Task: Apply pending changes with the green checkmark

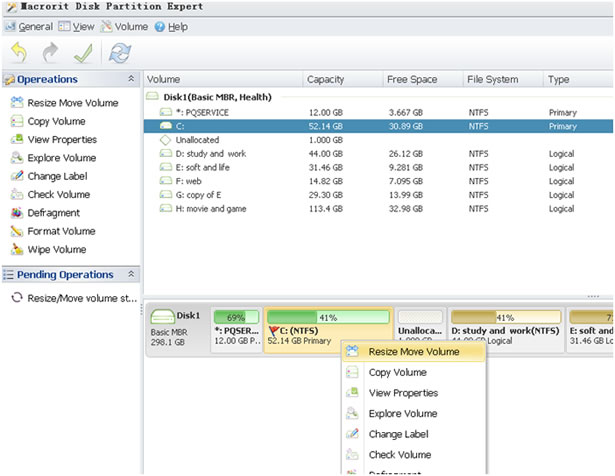Action: pyautogui.click(x=84, y=53)
